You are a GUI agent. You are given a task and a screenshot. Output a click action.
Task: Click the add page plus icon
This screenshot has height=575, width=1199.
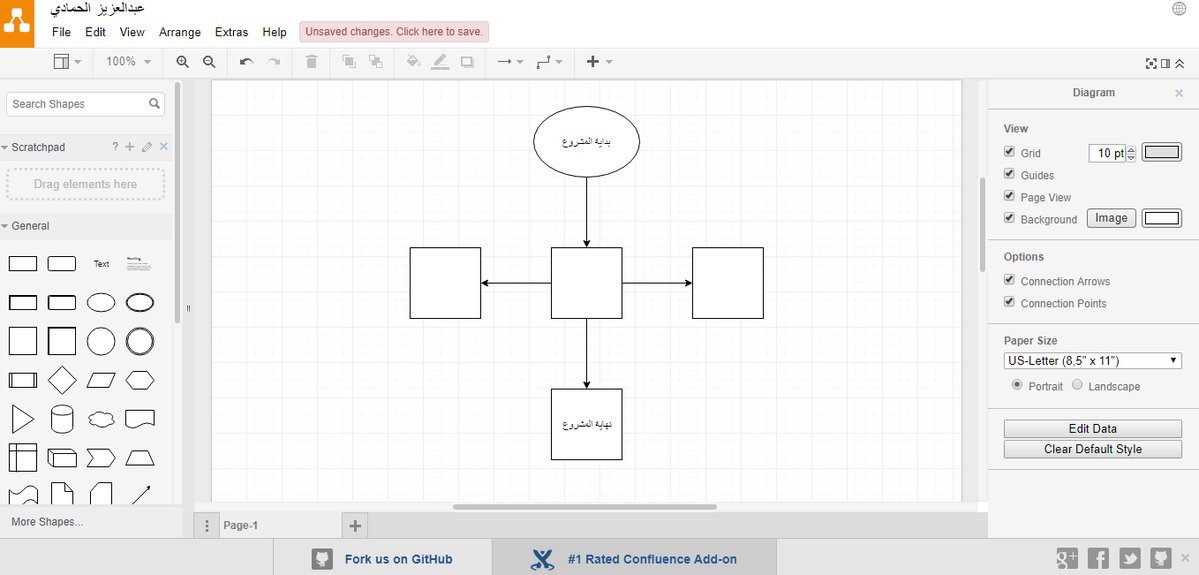355,525
